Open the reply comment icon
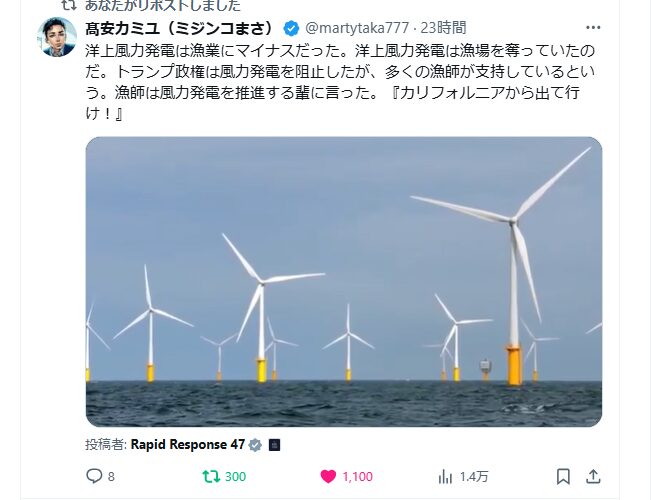The image size is (651, 500). click(x=94, y=476)
